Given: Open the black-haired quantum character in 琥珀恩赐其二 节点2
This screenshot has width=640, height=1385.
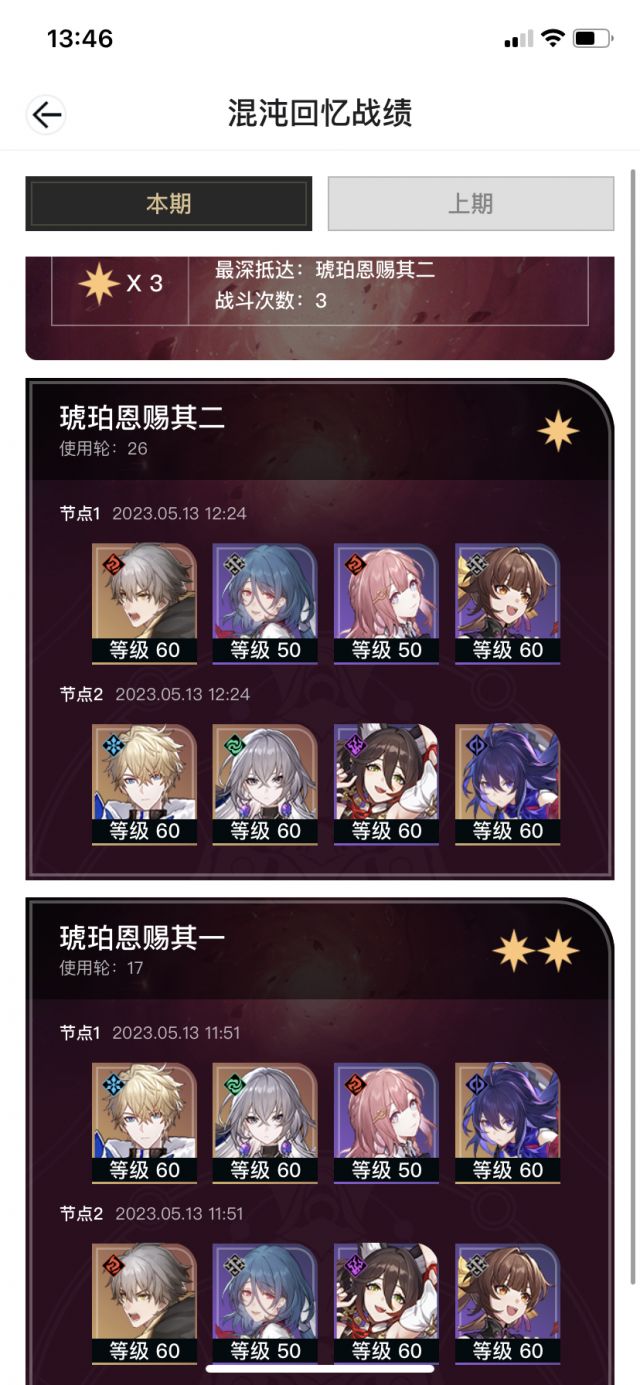Looking at the screenshot, I should 386,785.
